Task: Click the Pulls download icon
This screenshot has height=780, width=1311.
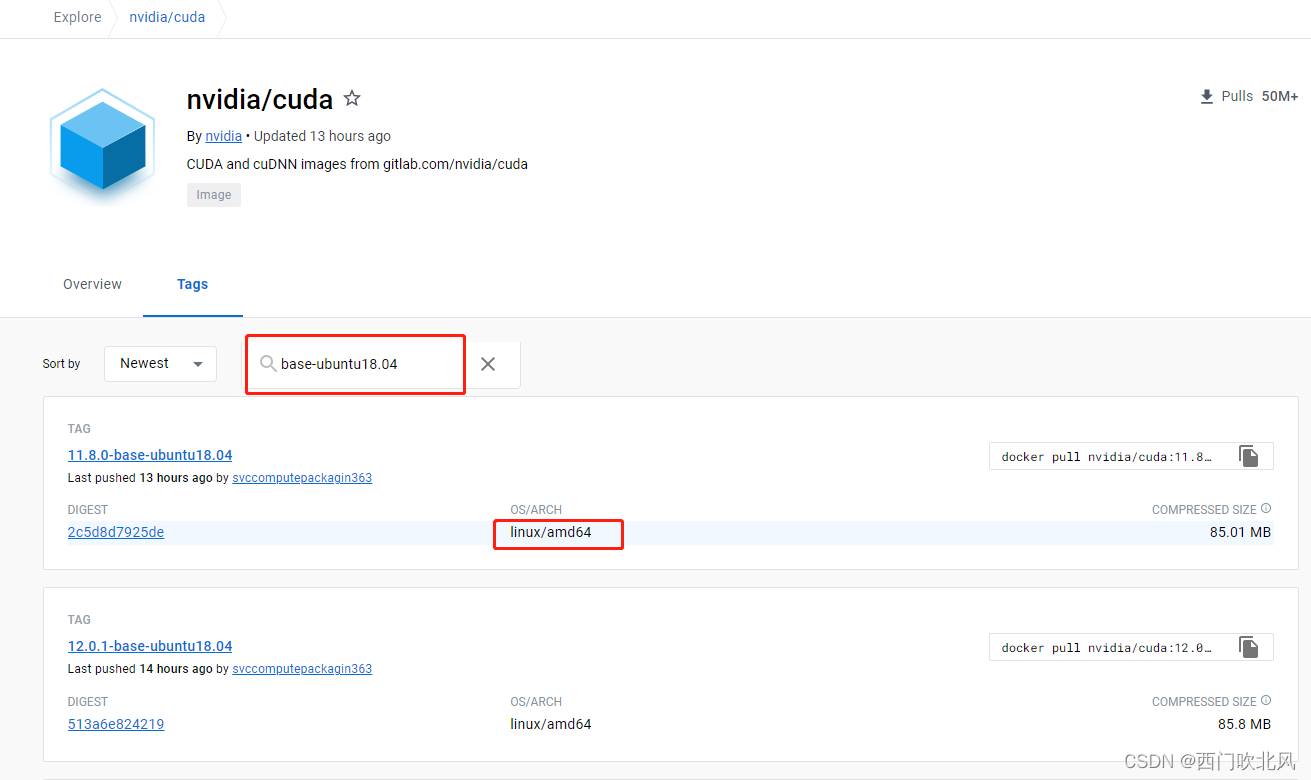Action: click(1206, 97)
